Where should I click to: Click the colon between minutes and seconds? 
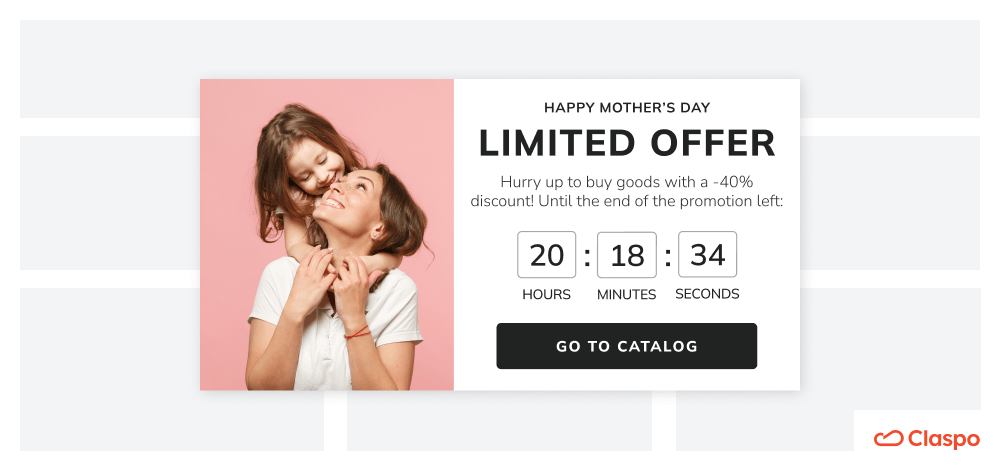(x=667, y=256)
